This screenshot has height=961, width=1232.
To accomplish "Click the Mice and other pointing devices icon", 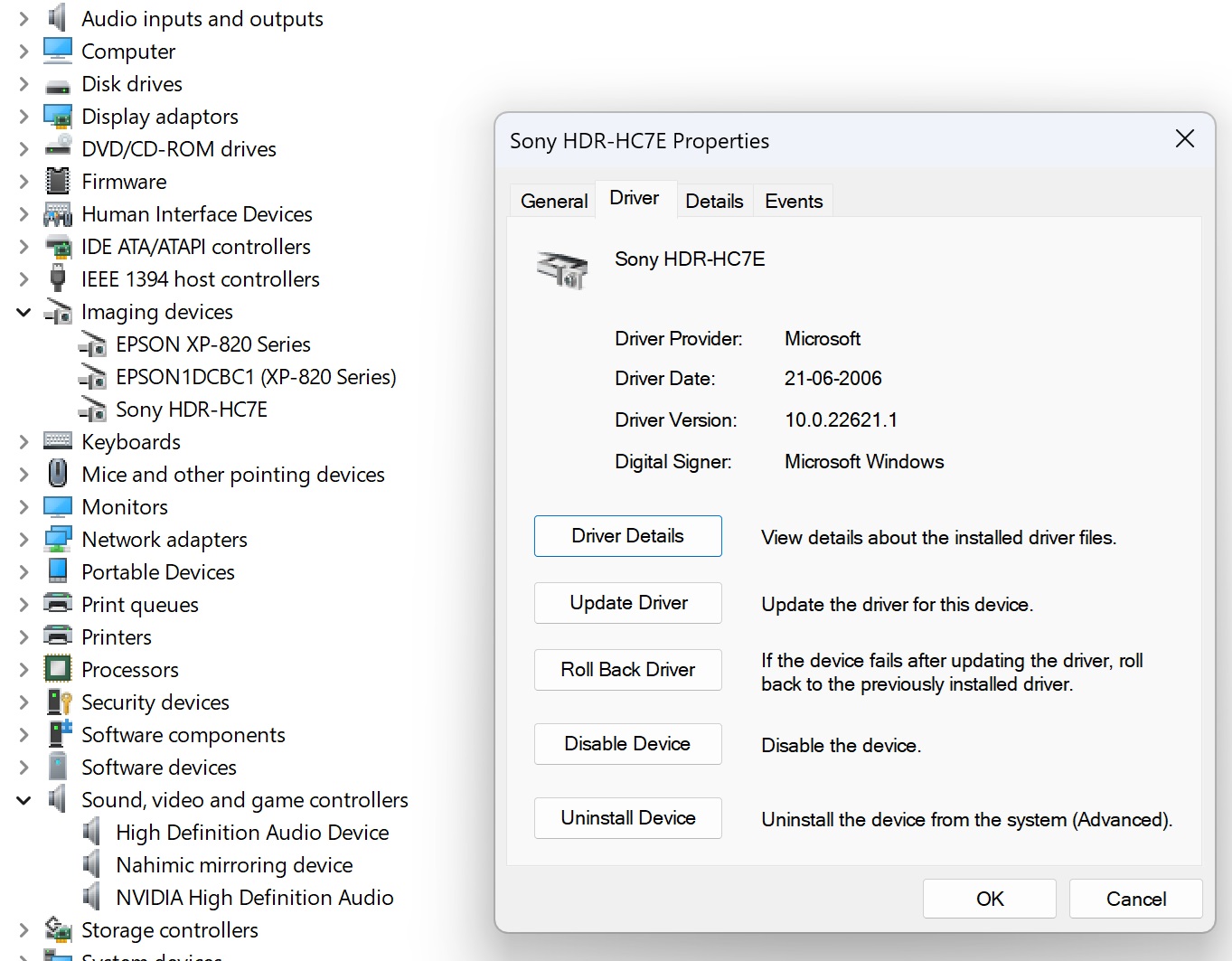I will point(58,475).
